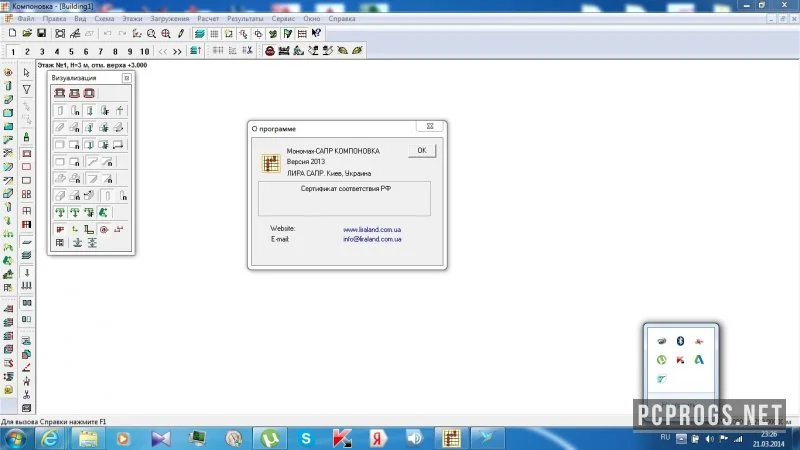800x450 pixels.
Task: Select floor number 3
Action: click(42, 52)
